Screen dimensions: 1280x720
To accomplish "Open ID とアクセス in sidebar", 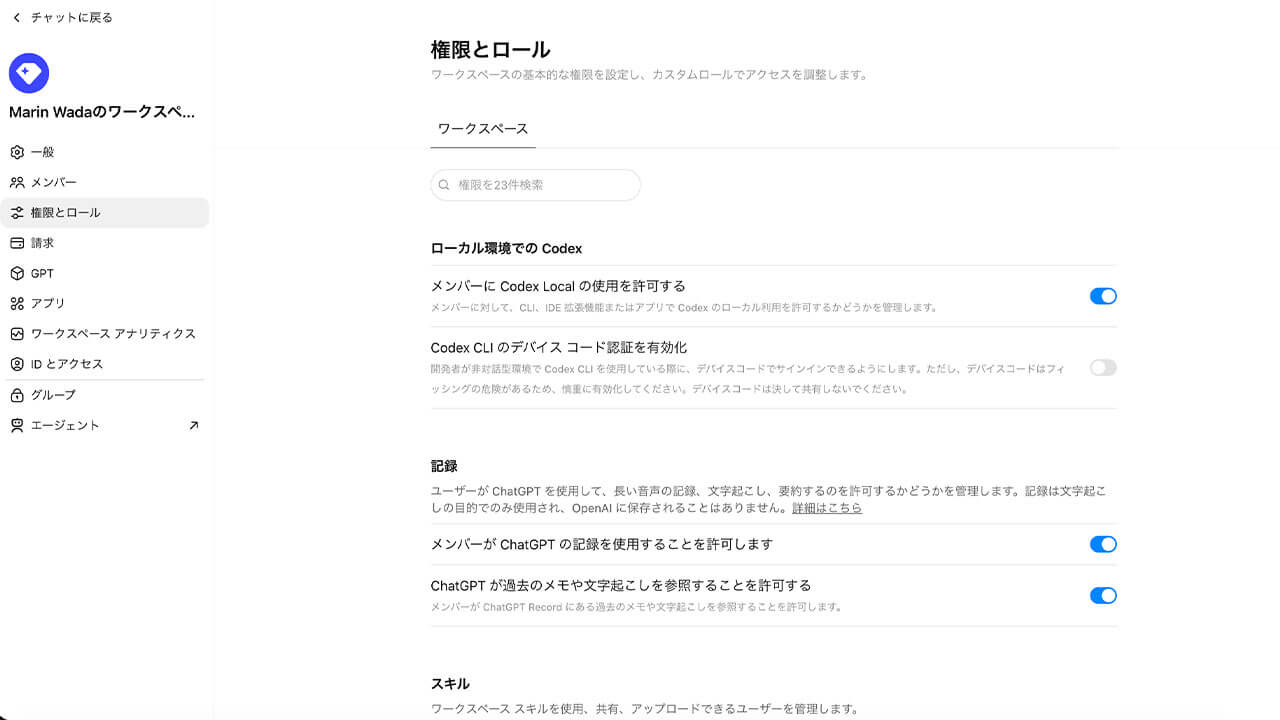I will 105,364.
